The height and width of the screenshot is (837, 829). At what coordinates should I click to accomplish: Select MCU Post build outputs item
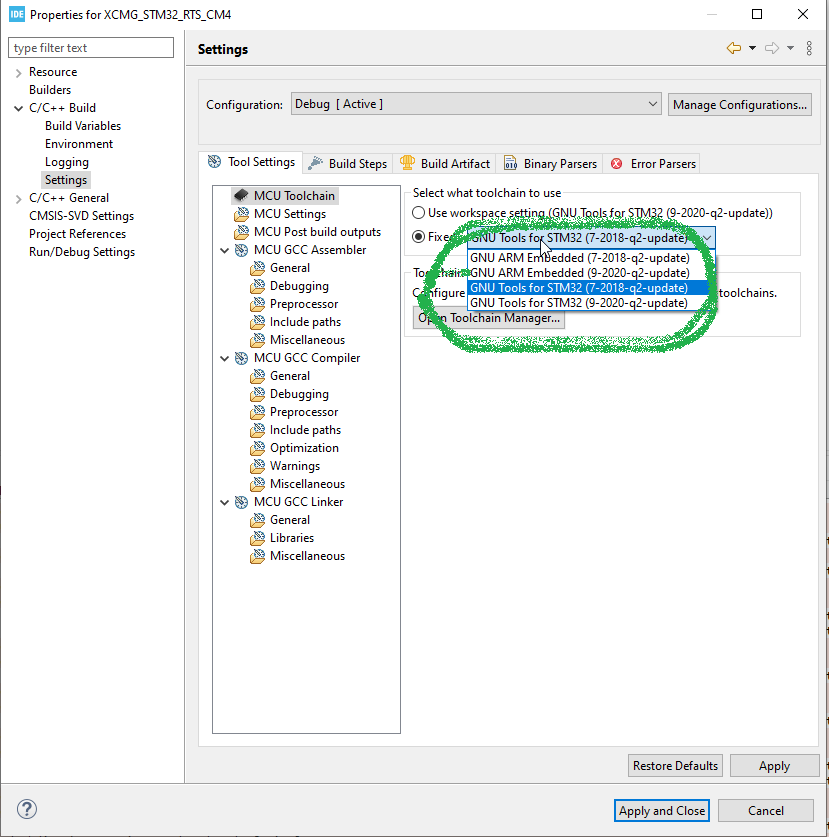click(x=317, y=232)
